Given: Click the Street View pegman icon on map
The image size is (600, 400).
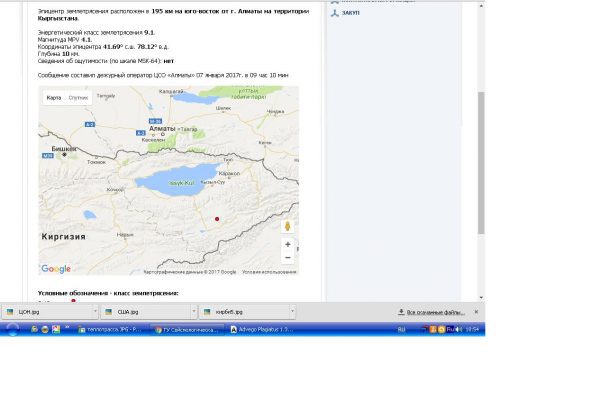Looking at the screenshot, I should (x=287, y=226).
